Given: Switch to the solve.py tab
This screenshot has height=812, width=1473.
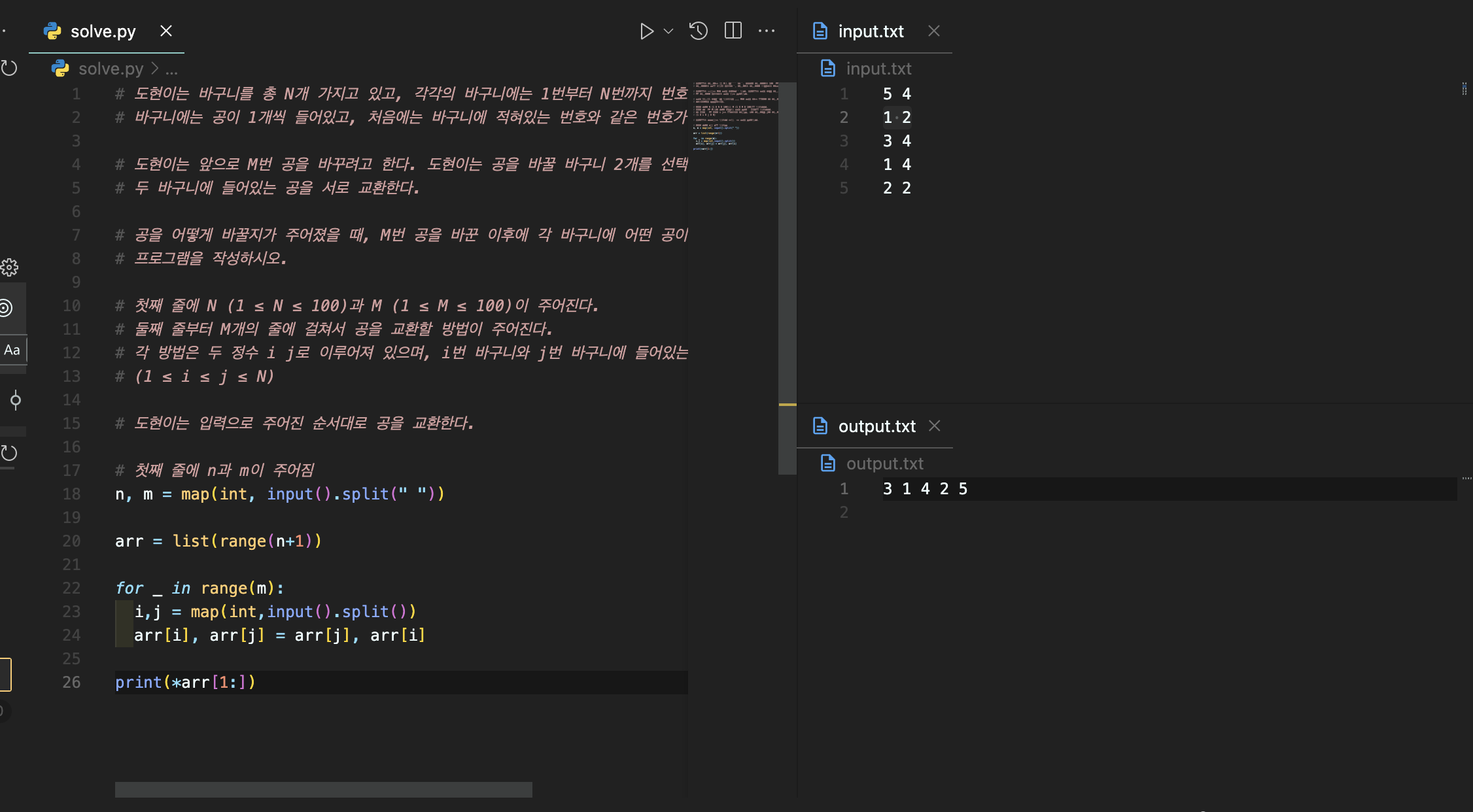Looking at the screenshot, I should [x=103, y=31].
